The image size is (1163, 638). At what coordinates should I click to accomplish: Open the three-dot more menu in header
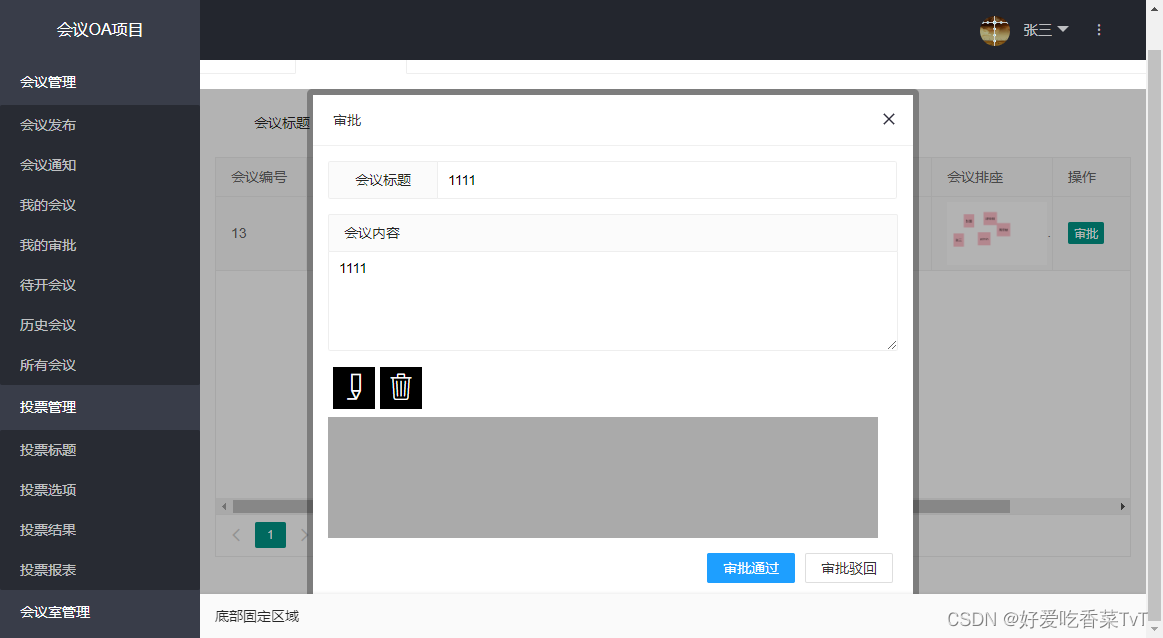(1098, 30)
